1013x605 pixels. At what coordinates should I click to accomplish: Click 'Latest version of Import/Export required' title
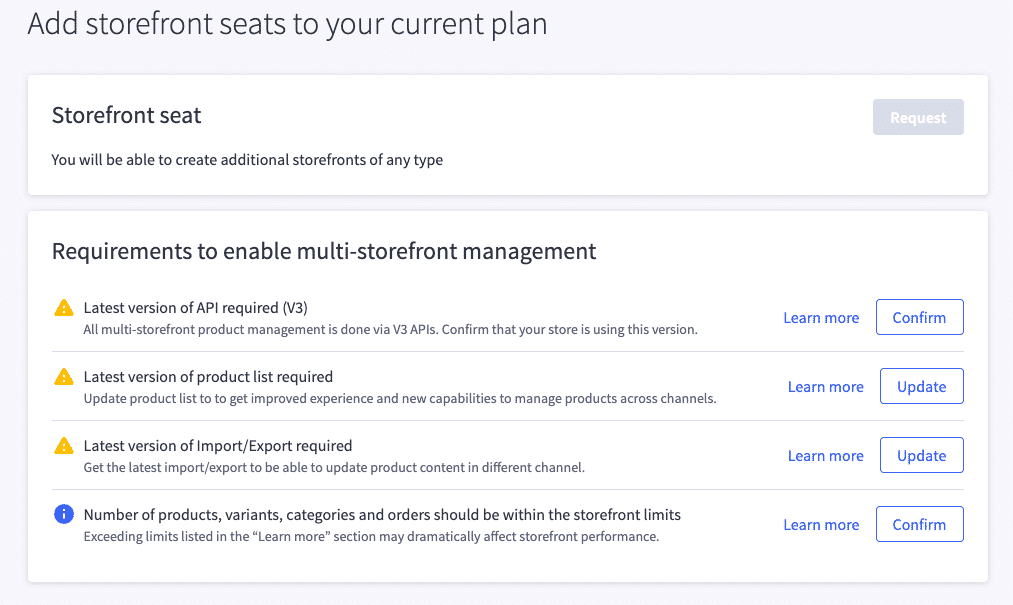click(x=218, y=446)
